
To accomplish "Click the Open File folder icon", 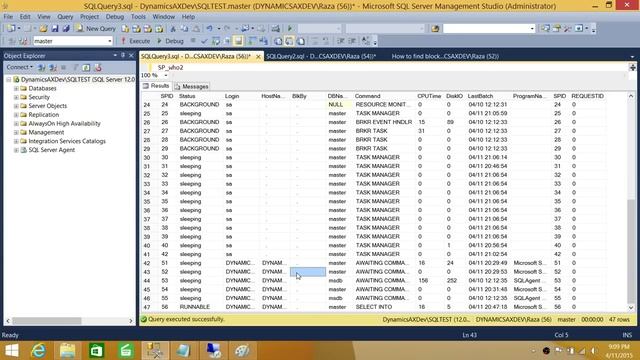I will [x=43, y=29].
